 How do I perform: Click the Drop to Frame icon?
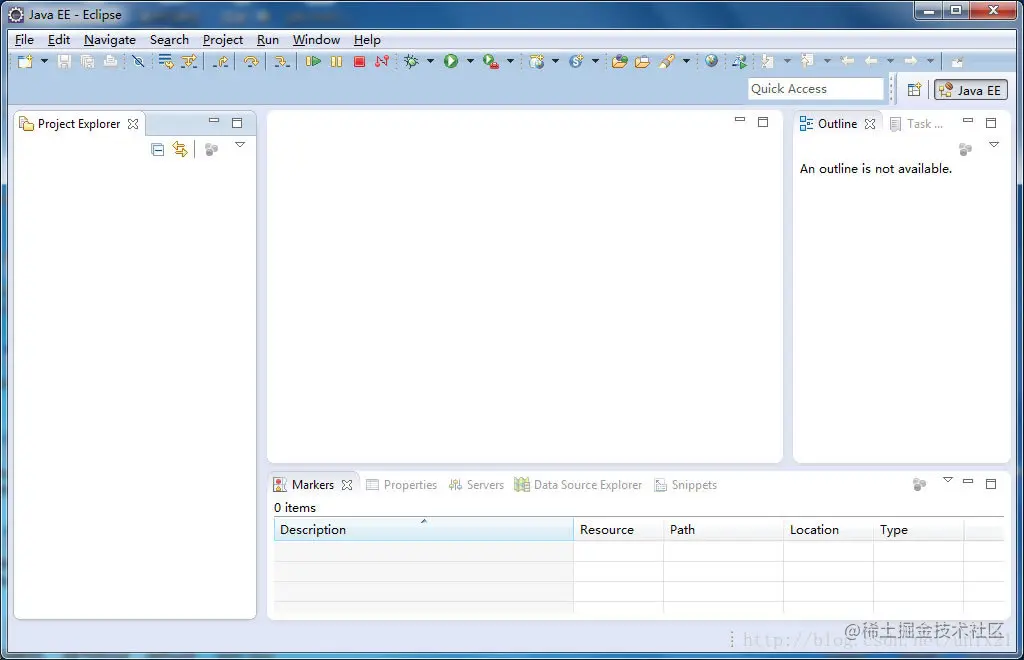click(x=166, y=61)
